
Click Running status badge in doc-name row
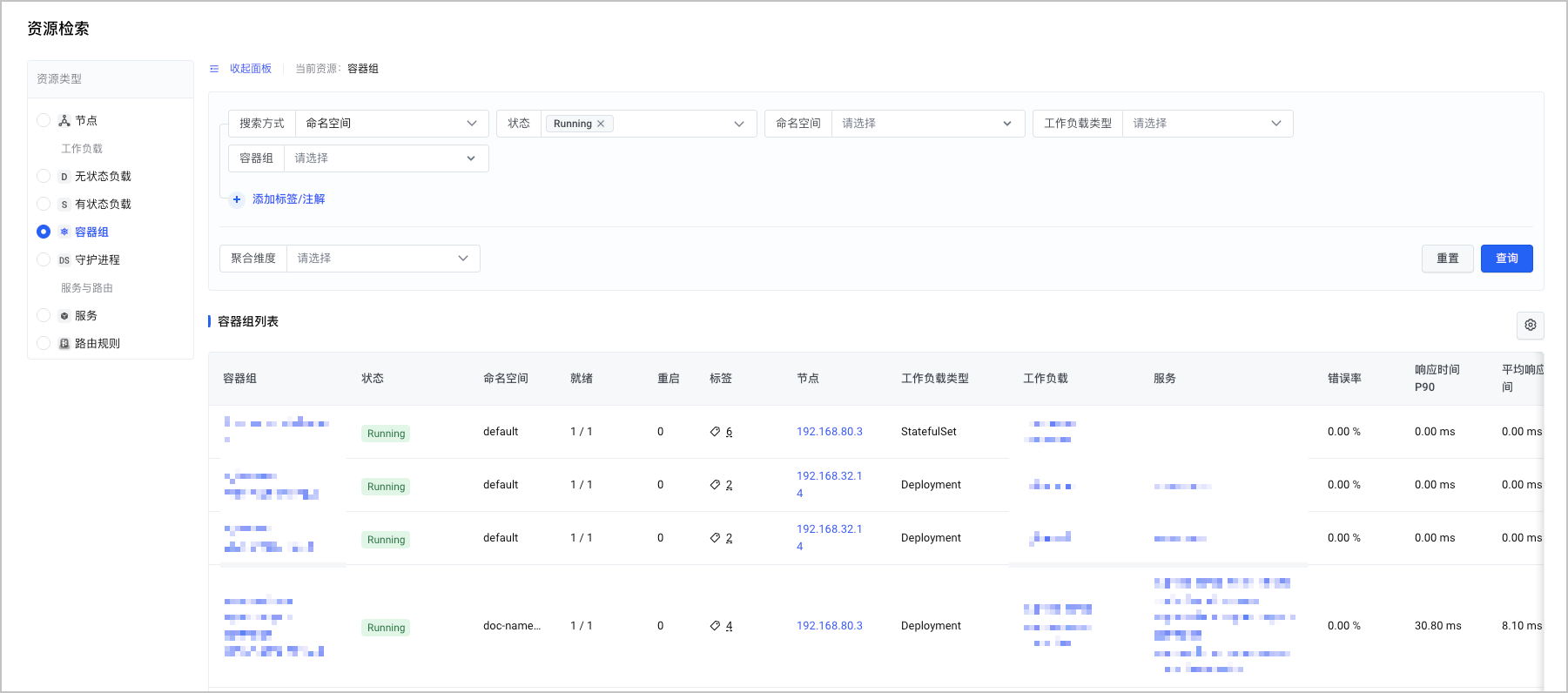(x=386, y=628)
